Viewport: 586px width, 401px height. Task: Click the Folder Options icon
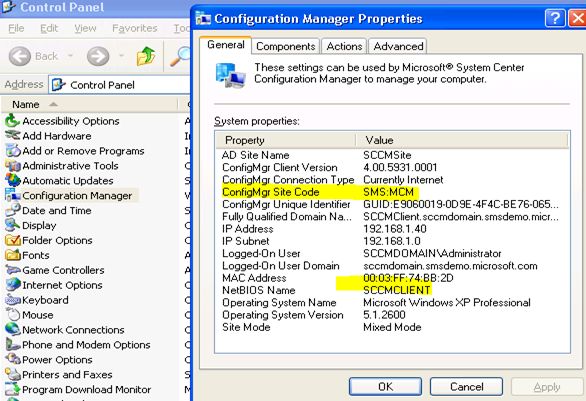tap(12, 240)
